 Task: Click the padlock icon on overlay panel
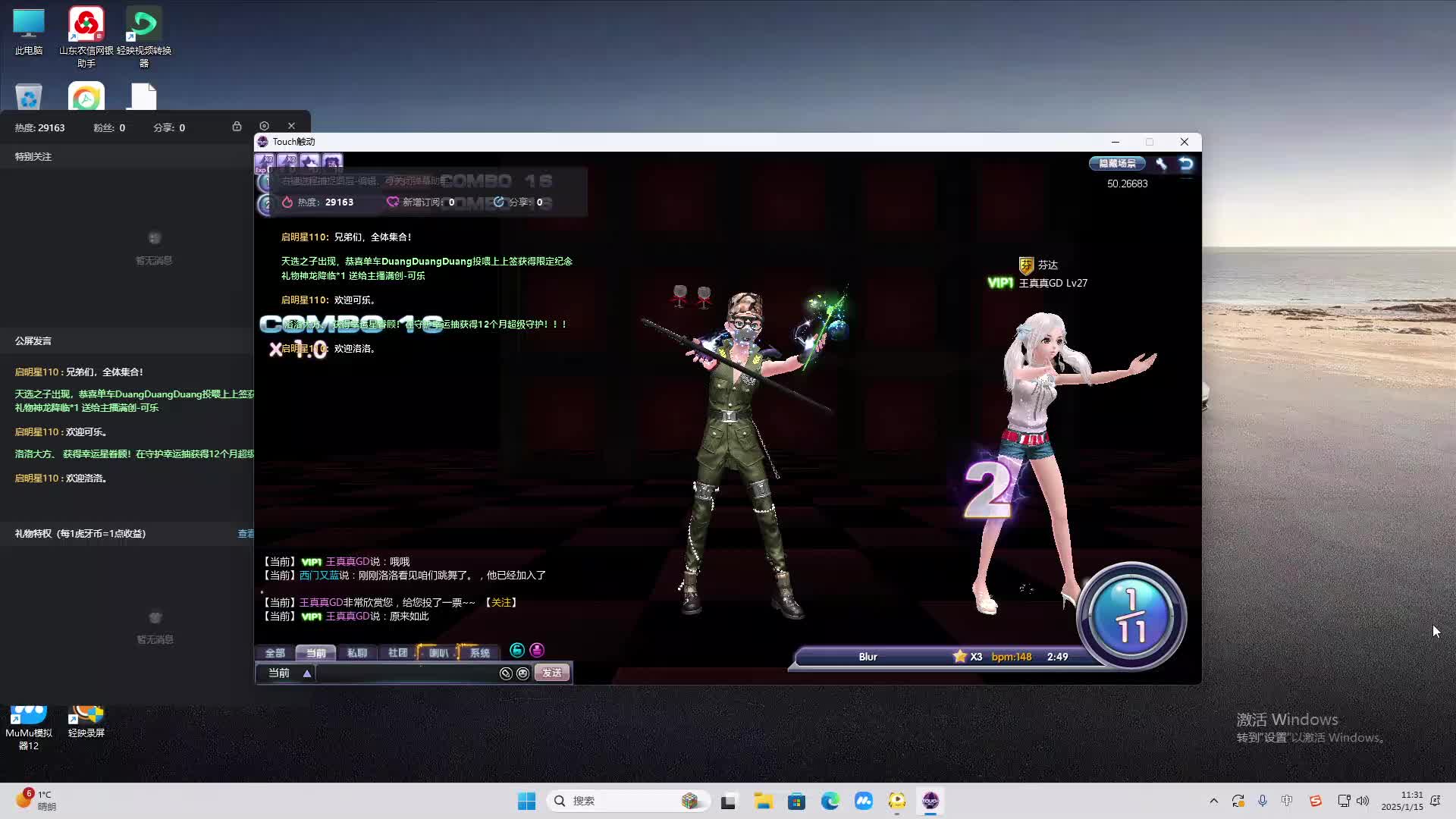[x=237, y=126]
